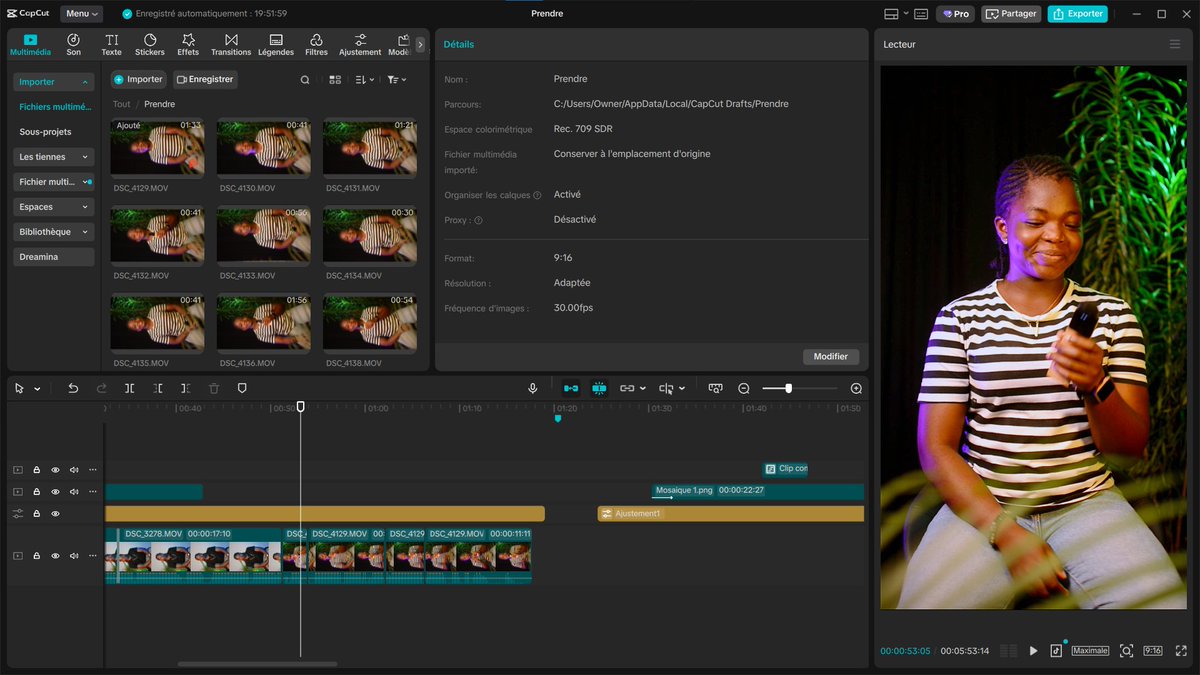Click the undo arrow icon
Viewport: 1200px width, 675px height.
(73, 388)
